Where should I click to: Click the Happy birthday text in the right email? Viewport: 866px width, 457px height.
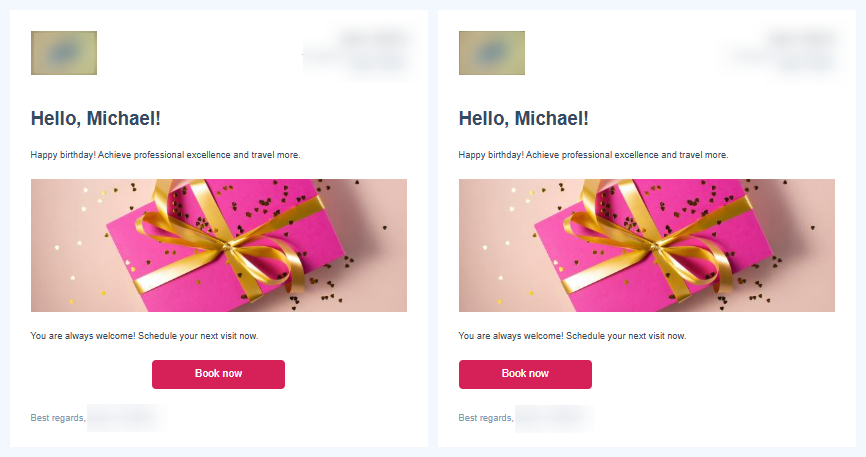(x=593, y=155)
